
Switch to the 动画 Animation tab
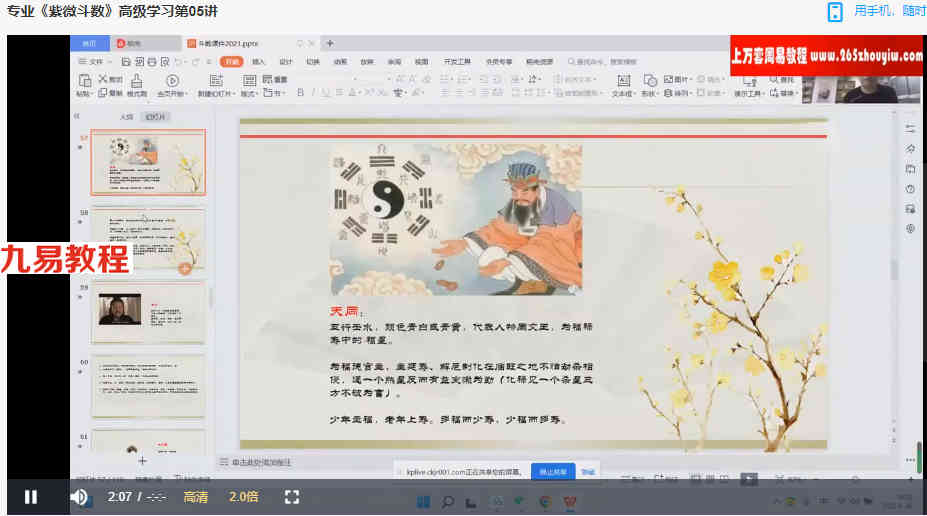point(340,61)
